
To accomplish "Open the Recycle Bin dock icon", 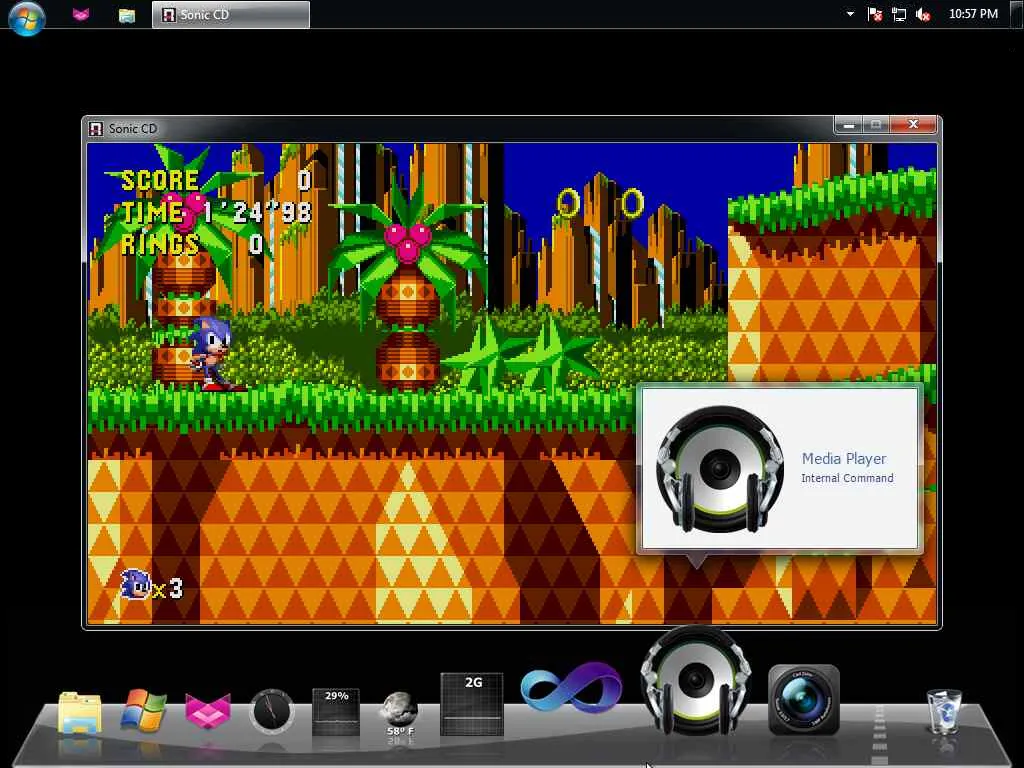I will tap(944, 711).
